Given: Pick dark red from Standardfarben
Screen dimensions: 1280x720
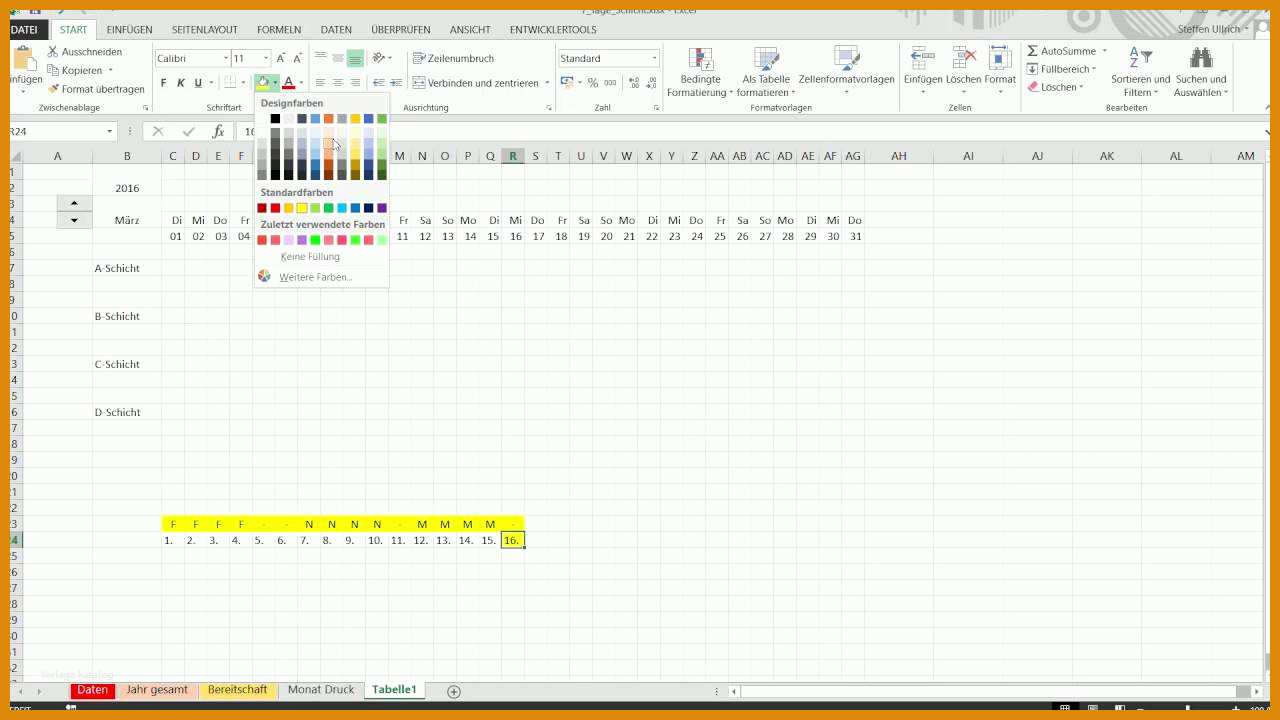Looking at the screenshot, I should point(262,208).
